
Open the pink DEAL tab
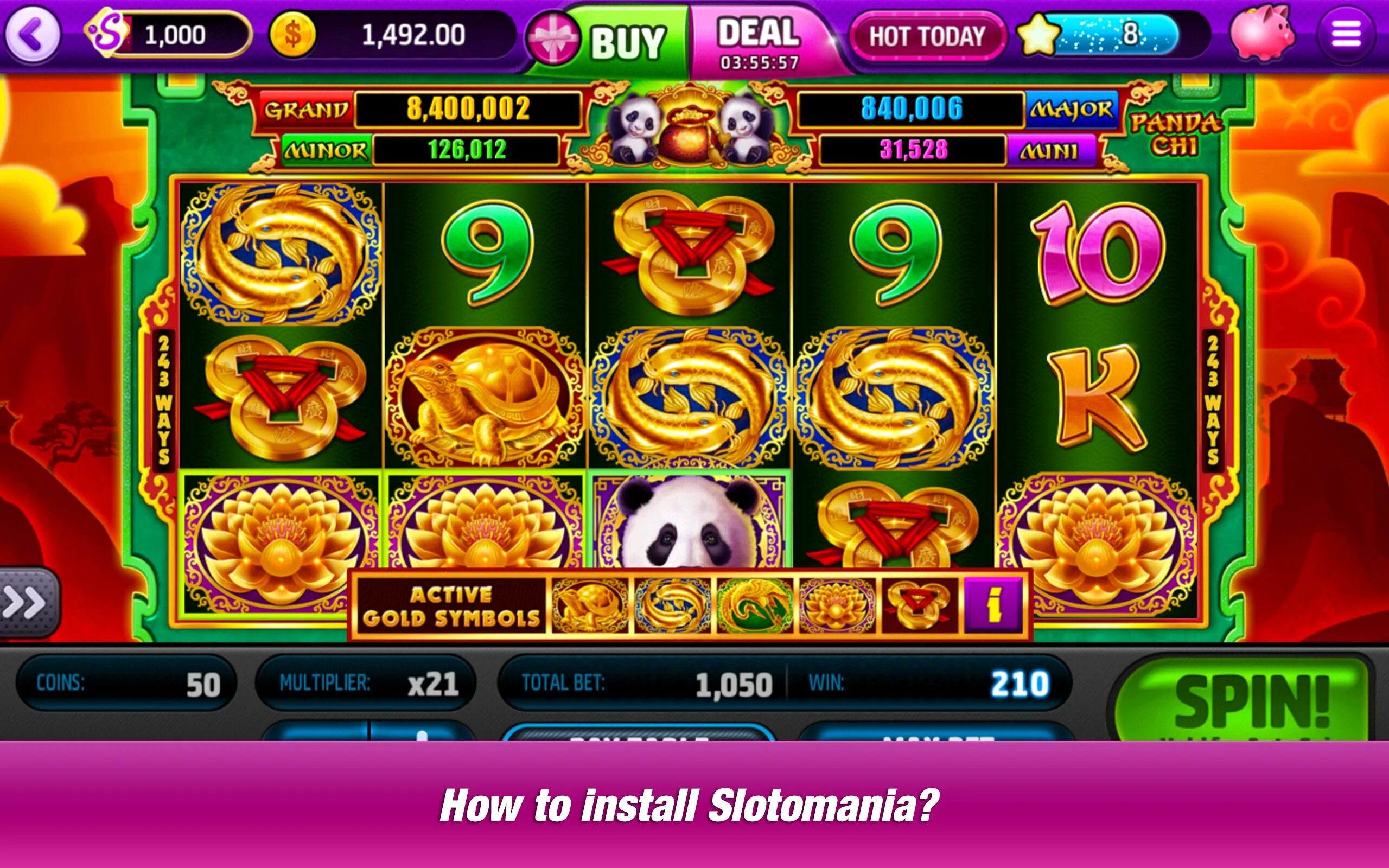click(759, 41)
